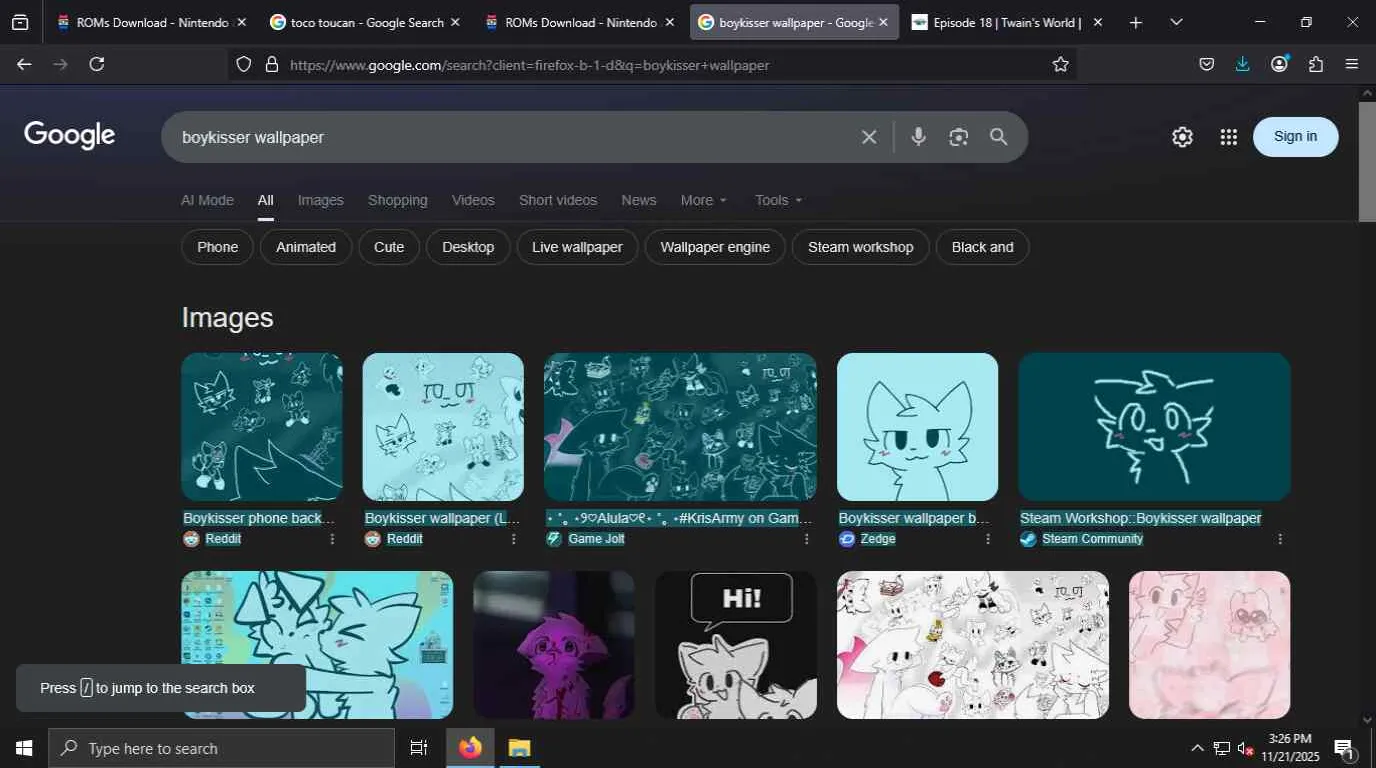The height and width of the screenshot is (768, 1376).
Task: Select the News search tab
Action: [x=639, y=200]
